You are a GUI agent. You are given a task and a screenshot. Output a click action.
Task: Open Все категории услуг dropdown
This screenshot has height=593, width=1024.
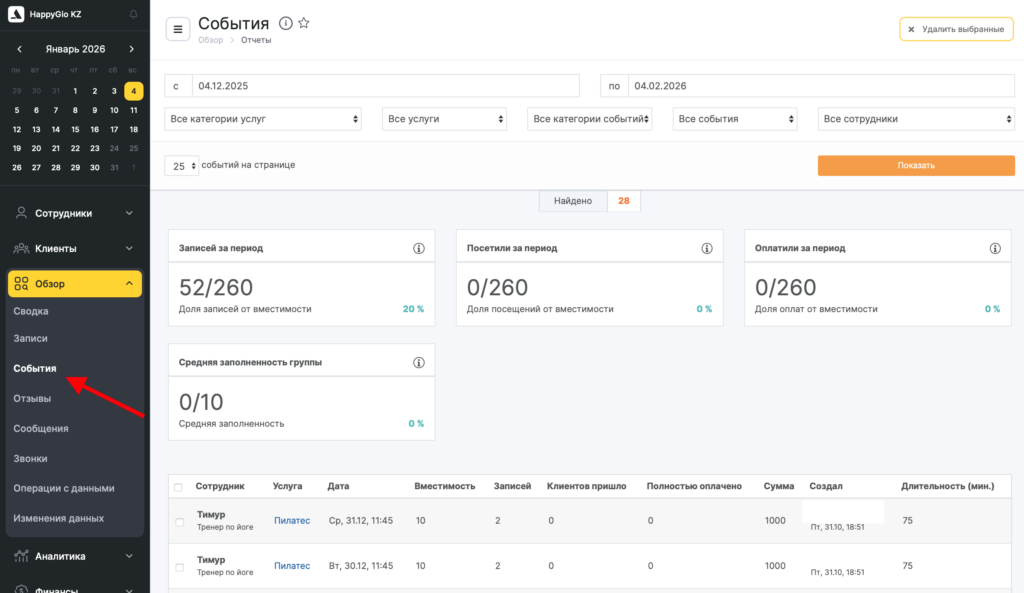pyautogui.click(x=264, y=119)
